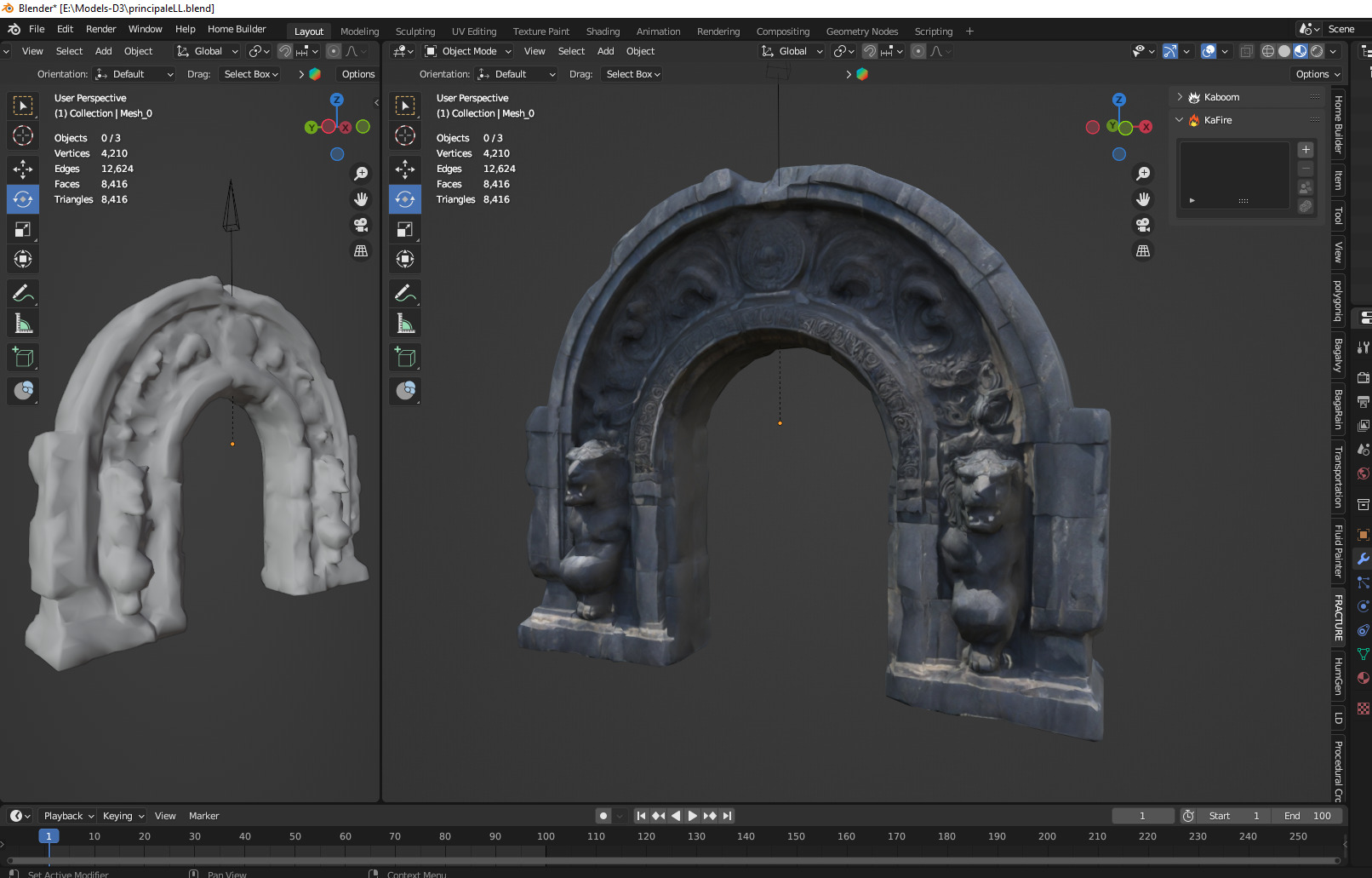The height and width of the screenshot is (878, 1372).
Task: Click the timeline horizontal scrollbar
Action: [x=672, y=859]
